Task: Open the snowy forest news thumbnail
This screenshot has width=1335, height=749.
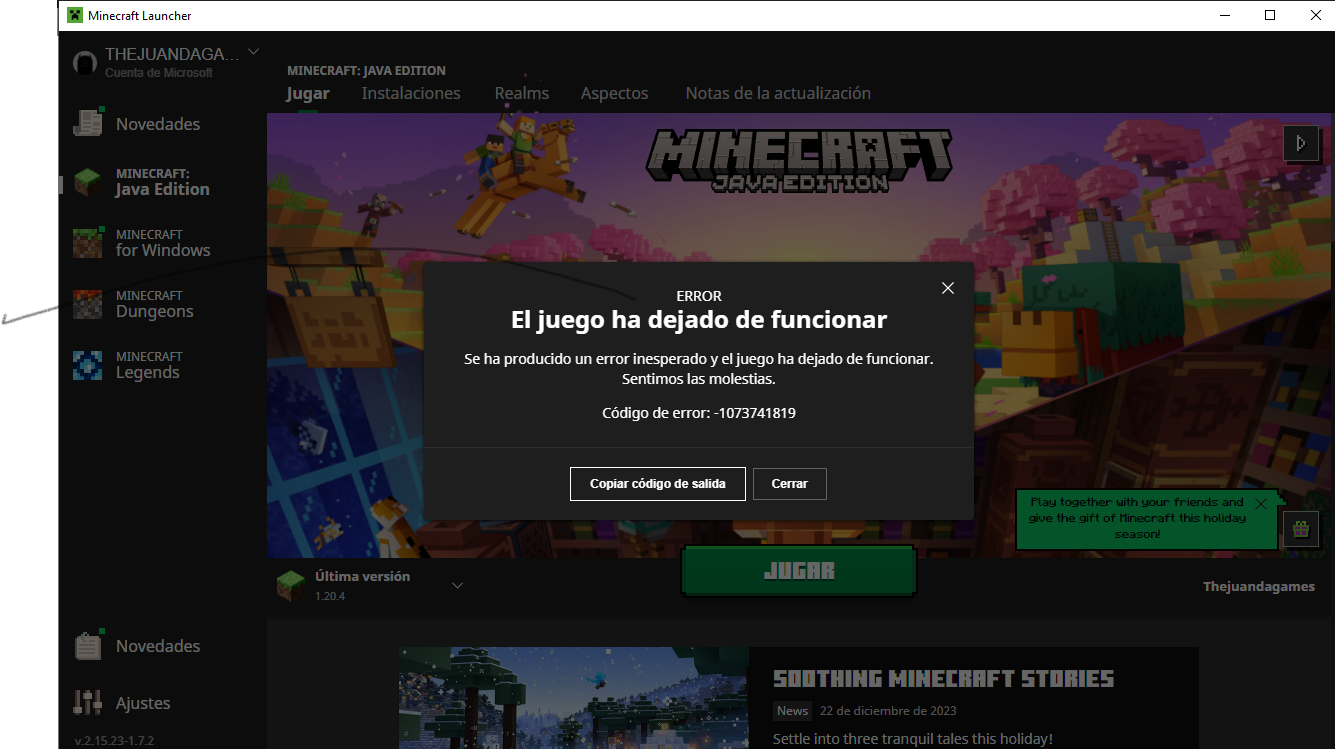Action: point(573,698)
